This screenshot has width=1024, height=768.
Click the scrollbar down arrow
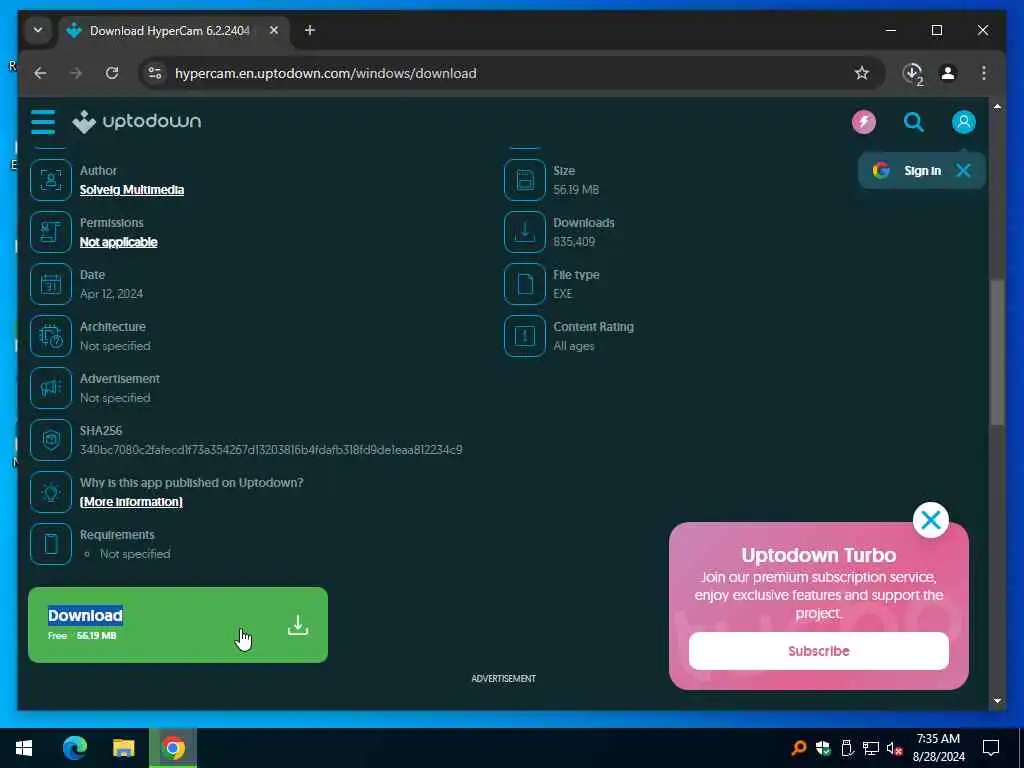tap(997, 701)
